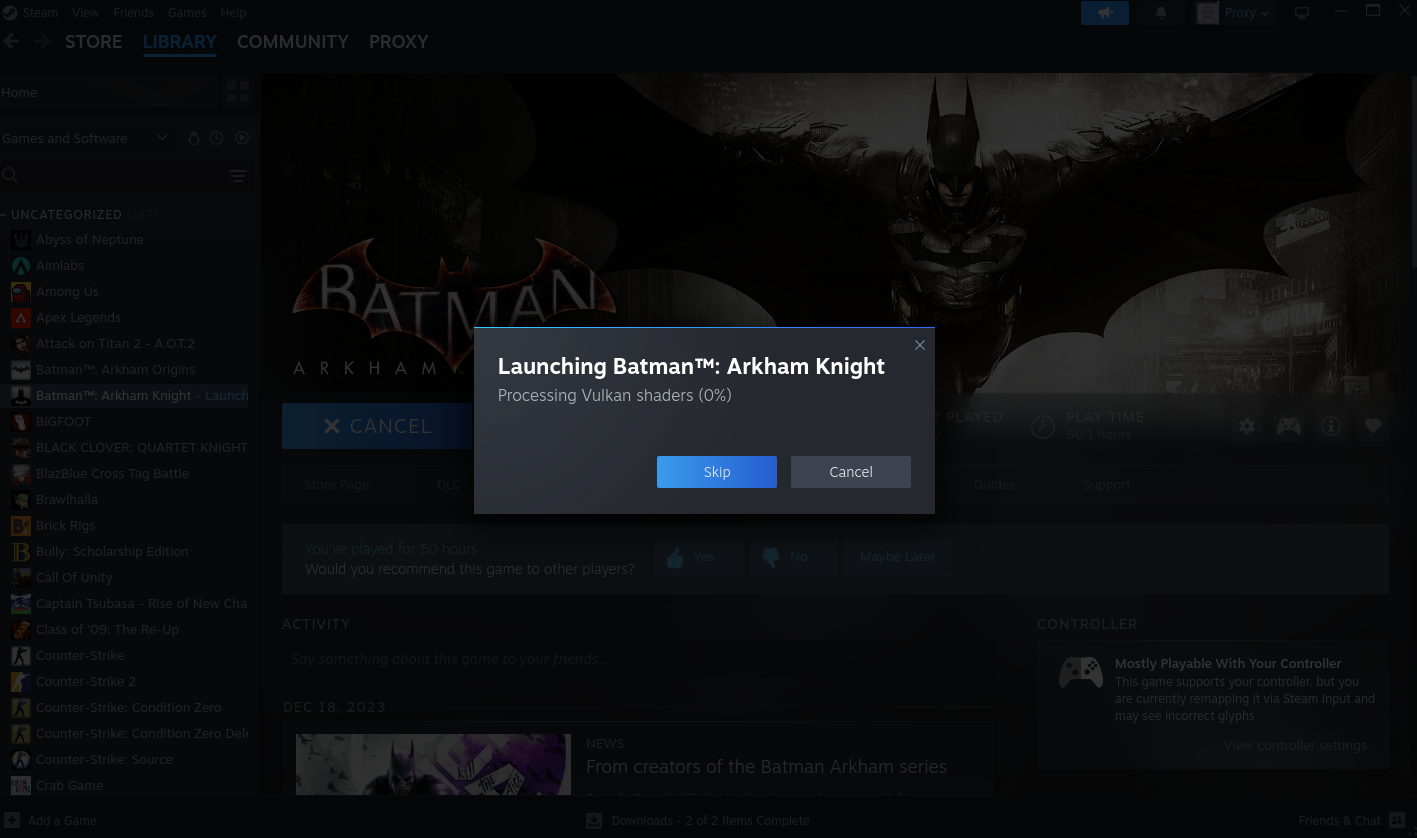This screenshot has width=1417, height=838.
Task: Open the STORE section
Action: click(93, 42)
